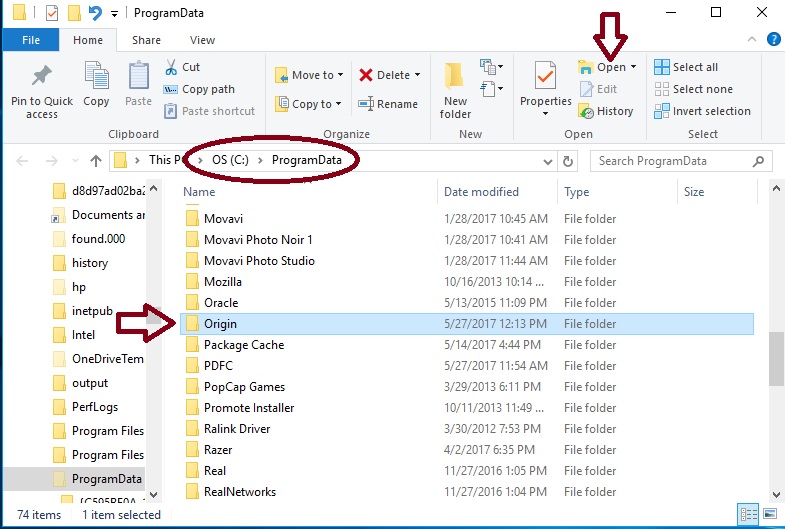Expand the Delete dropdown arrow
The image size is (785, 529).
click(418, 75)
